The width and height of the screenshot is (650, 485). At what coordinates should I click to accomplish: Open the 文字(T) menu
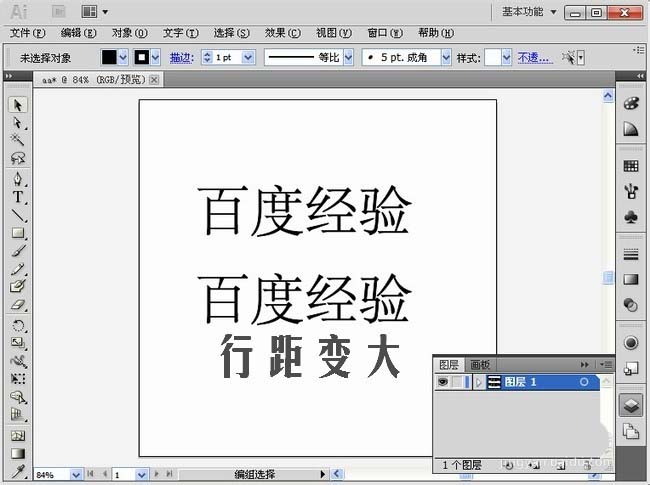click(x=180, y=33)
